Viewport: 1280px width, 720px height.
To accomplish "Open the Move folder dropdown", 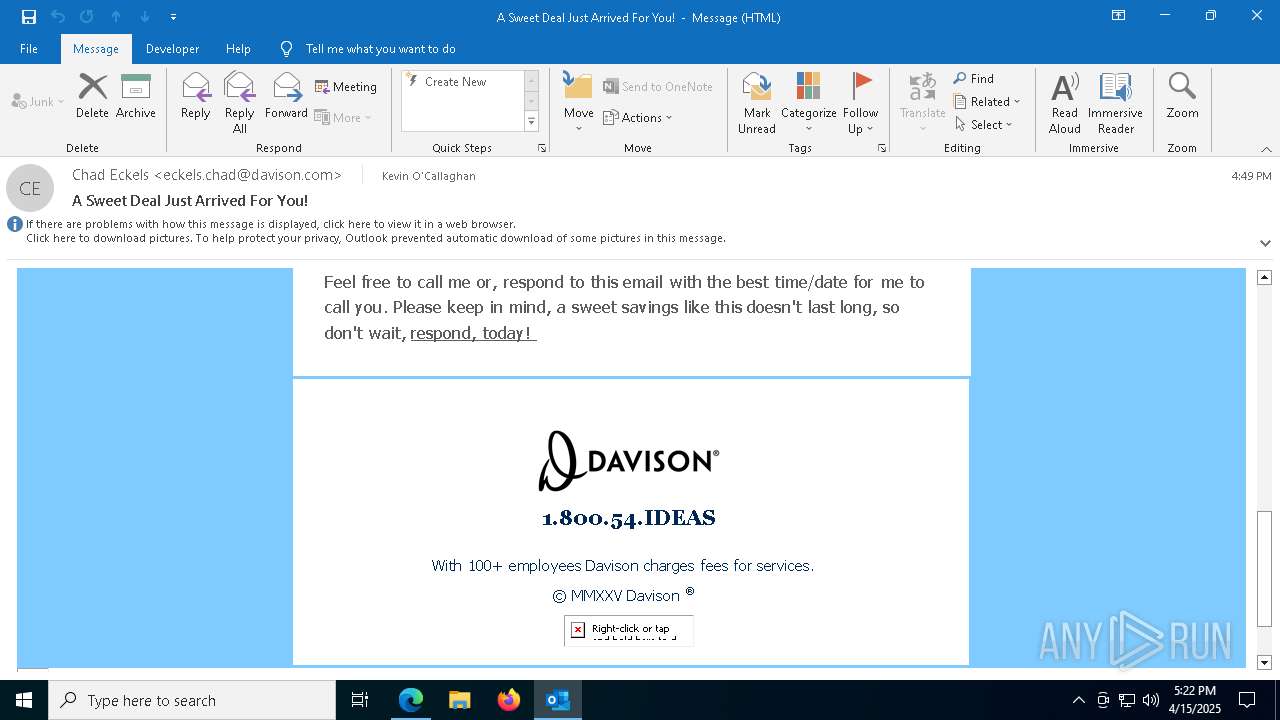I will [579, 102].
